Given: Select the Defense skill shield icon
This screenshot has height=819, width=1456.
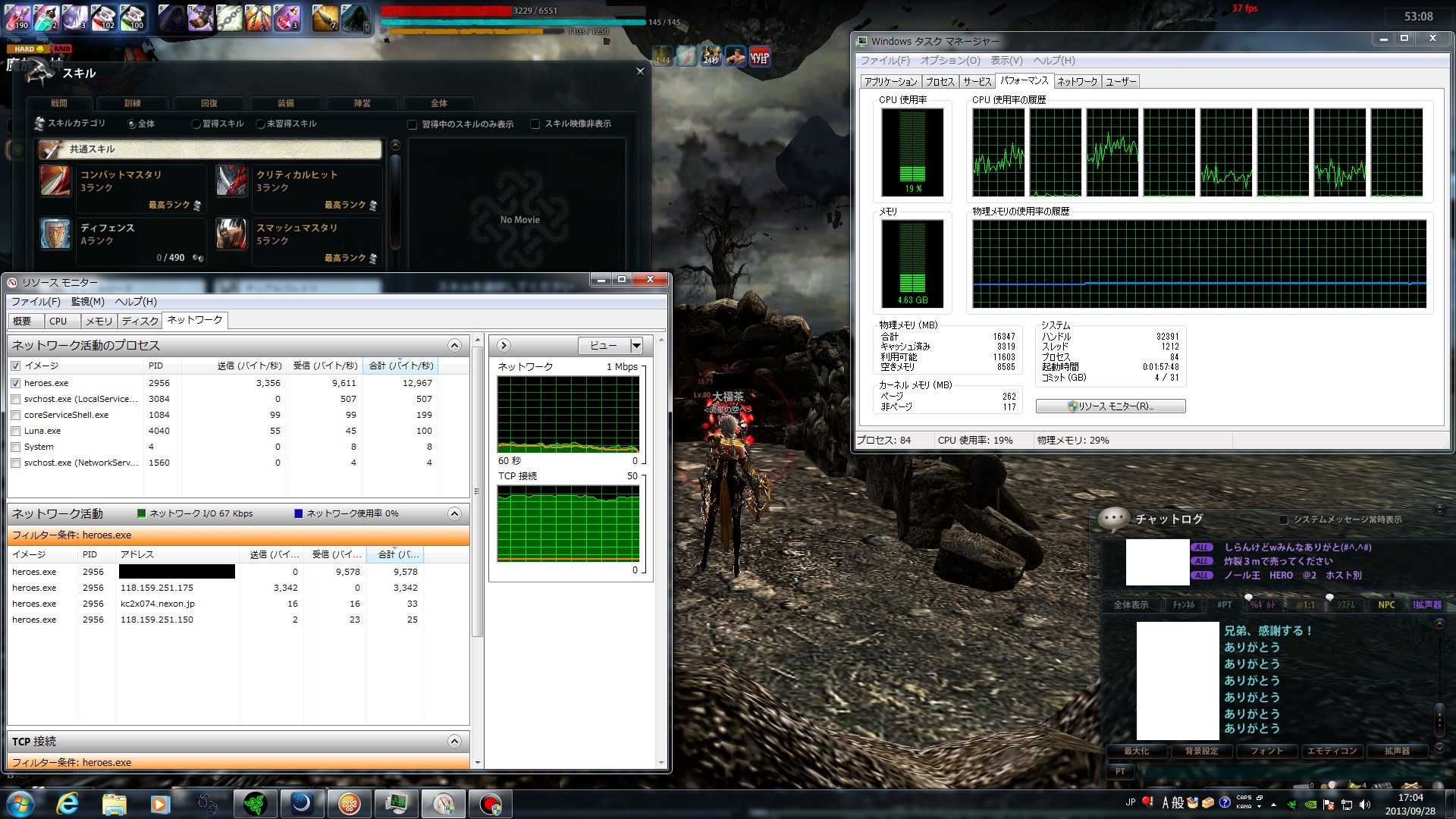Looking at the screenshot, I should tap(55, 234).
